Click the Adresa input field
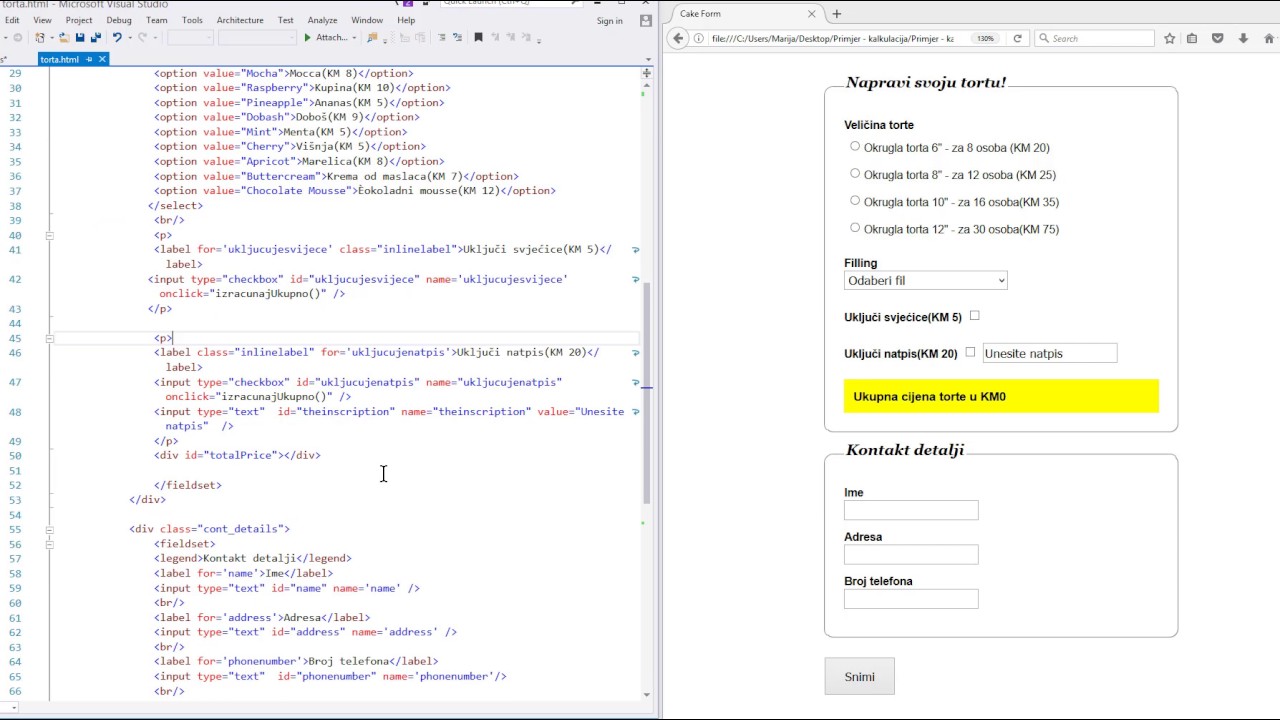The width and height of the screenshot is (1280, 720). click(911, 554)
